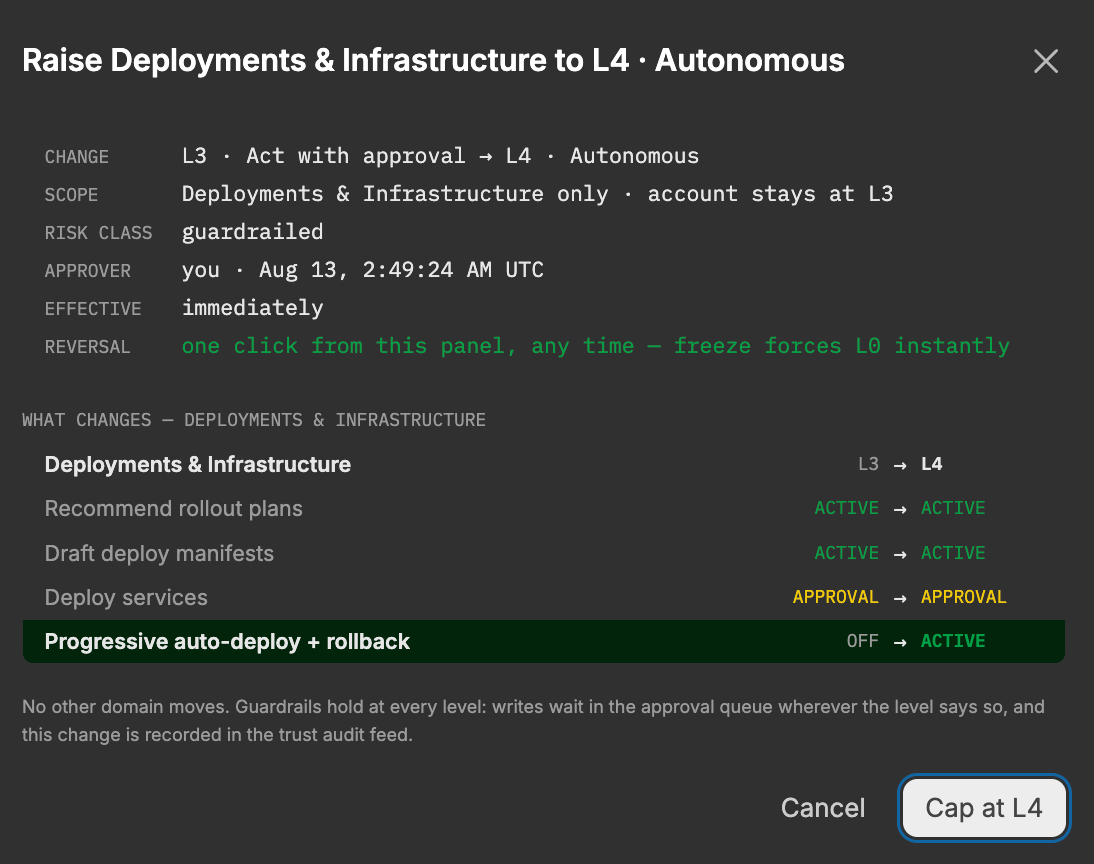Close the Raise Deployments dialog
Screen dimensions: 1094x864
1046,61
